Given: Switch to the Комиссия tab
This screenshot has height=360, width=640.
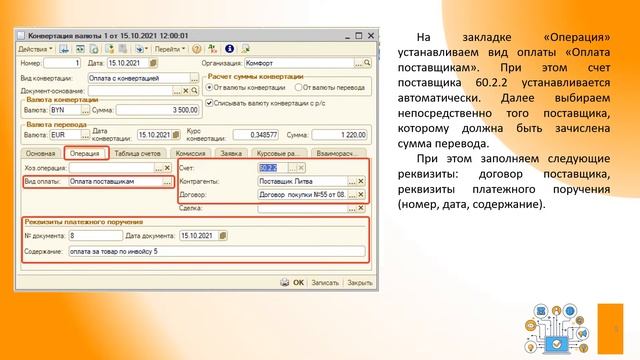Looking at the screenshot, I should click(190, 153).
